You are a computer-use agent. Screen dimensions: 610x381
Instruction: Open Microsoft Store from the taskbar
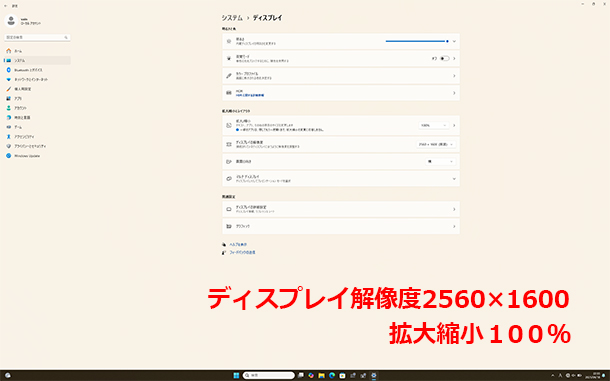[342, 376]
